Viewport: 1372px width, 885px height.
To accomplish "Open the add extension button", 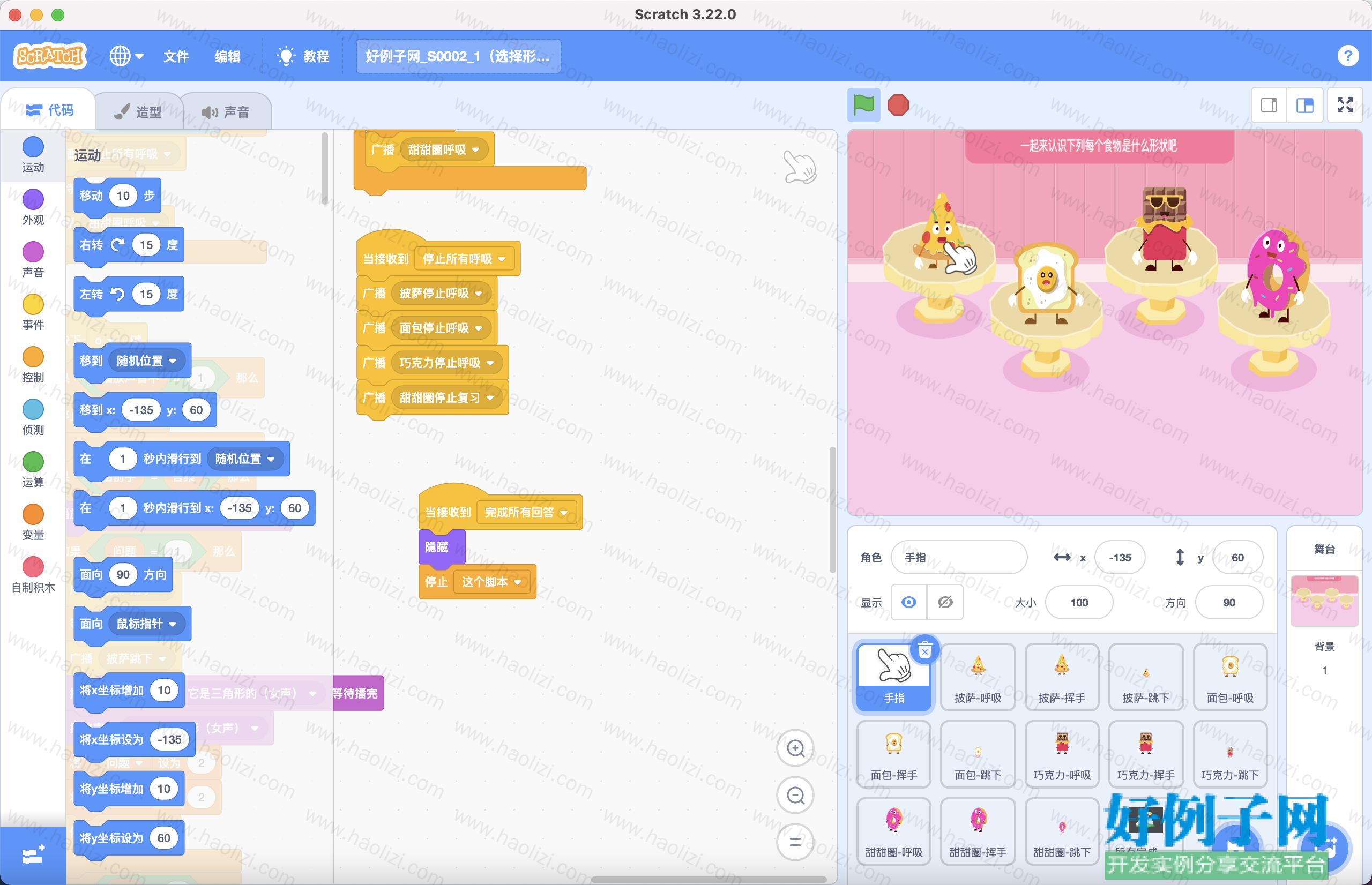I will 33,856.
